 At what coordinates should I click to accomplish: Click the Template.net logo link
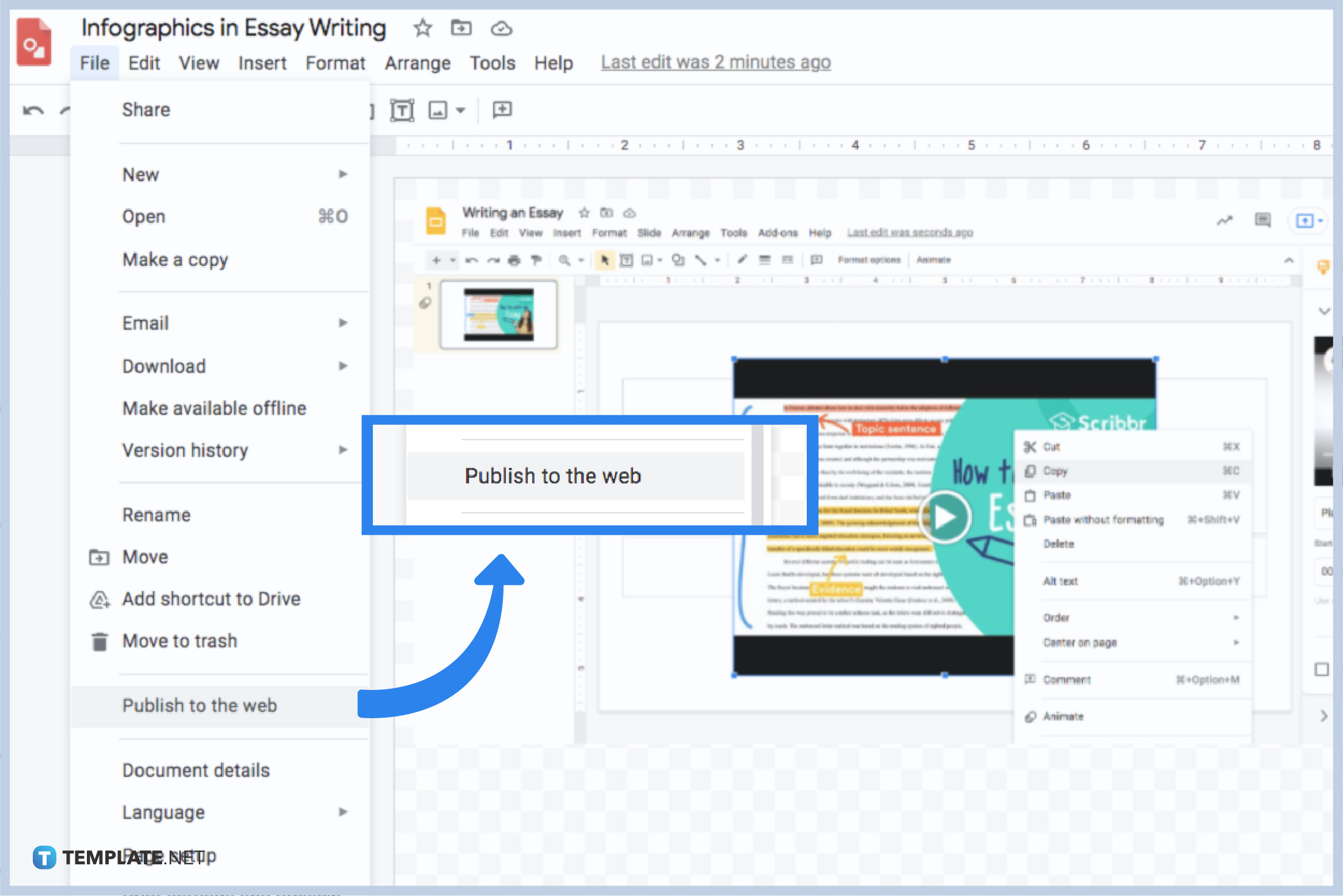pyautogui.click(x=115, y=857)
